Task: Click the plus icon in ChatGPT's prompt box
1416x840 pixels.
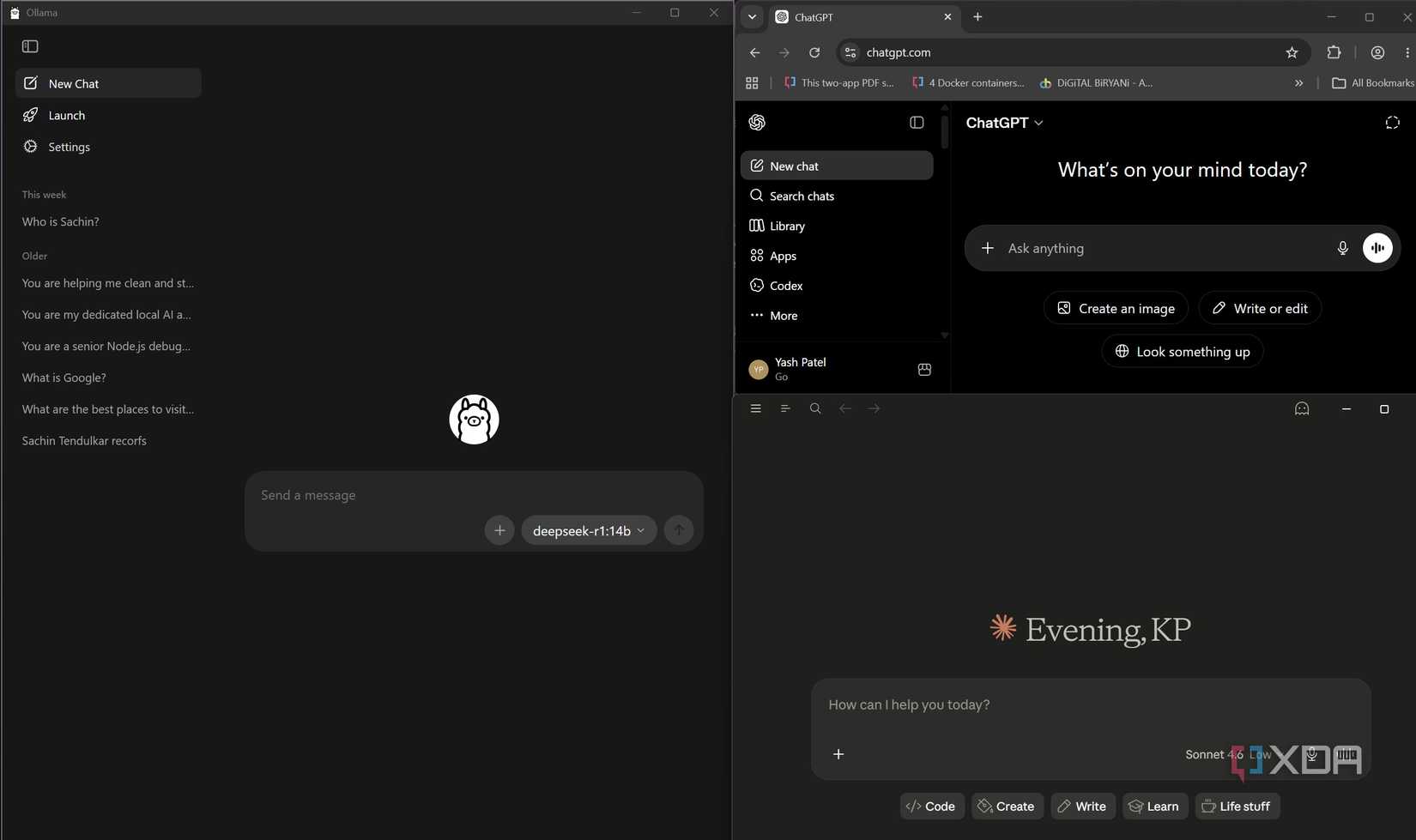Action: coord(988,248)
